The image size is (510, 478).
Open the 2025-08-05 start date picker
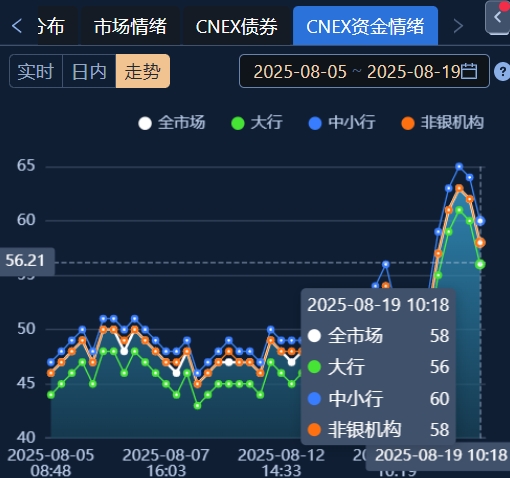pyautogui.click(x=300, y=72)
